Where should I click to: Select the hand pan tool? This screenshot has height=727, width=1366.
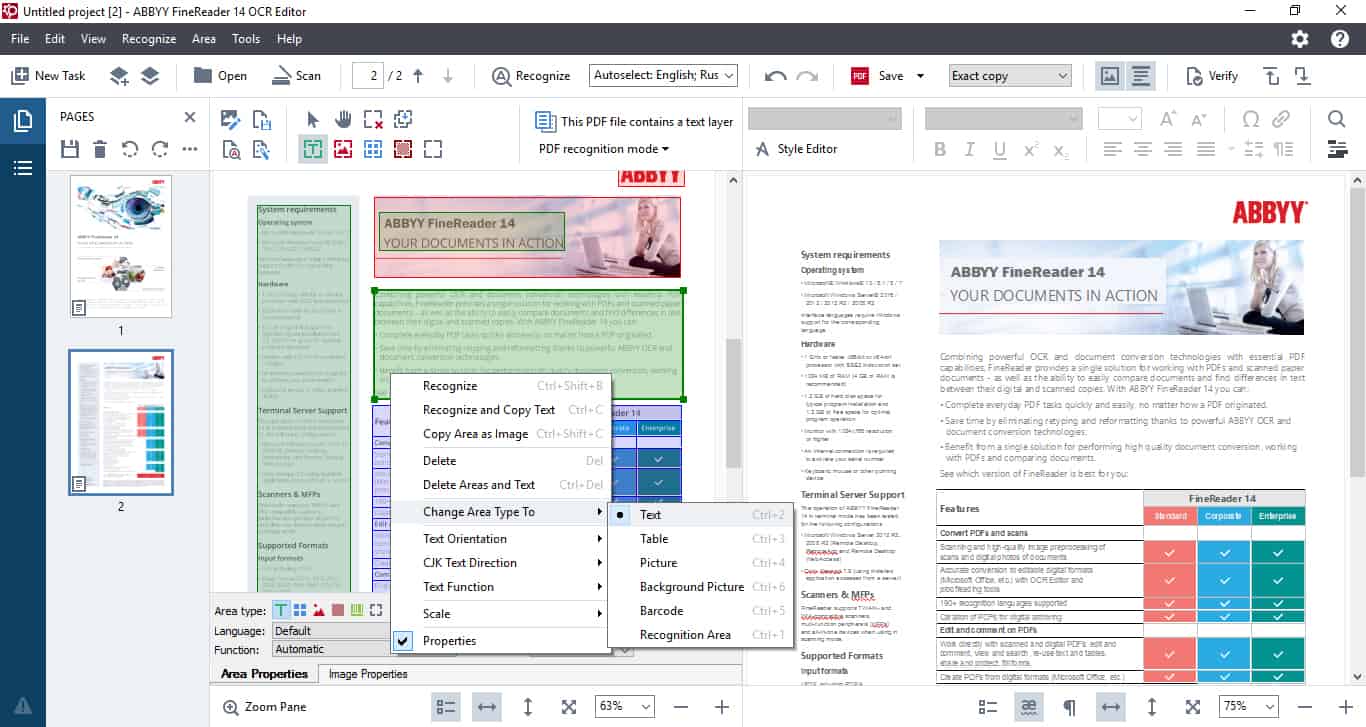tap(343, 120)
